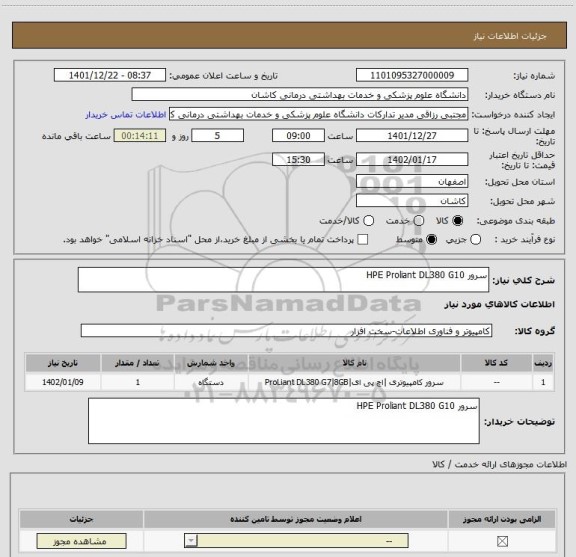Screen dimensions: 576x557
Task: Click the quantity cell showing 1
Action: pyautogui.click(x=137, y=382)
